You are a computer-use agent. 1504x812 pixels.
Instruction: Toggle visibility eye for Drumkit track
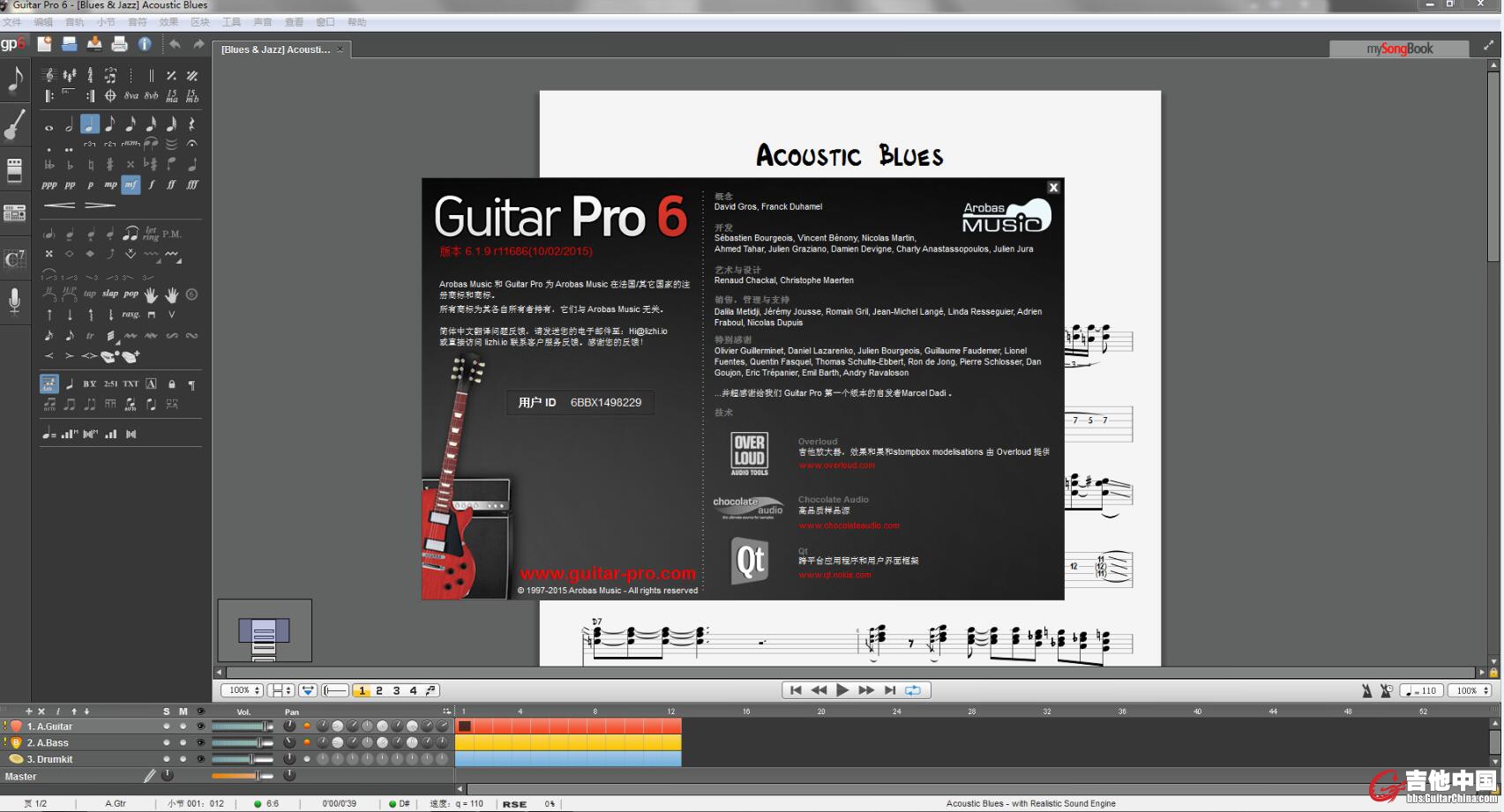click(200, 759)
